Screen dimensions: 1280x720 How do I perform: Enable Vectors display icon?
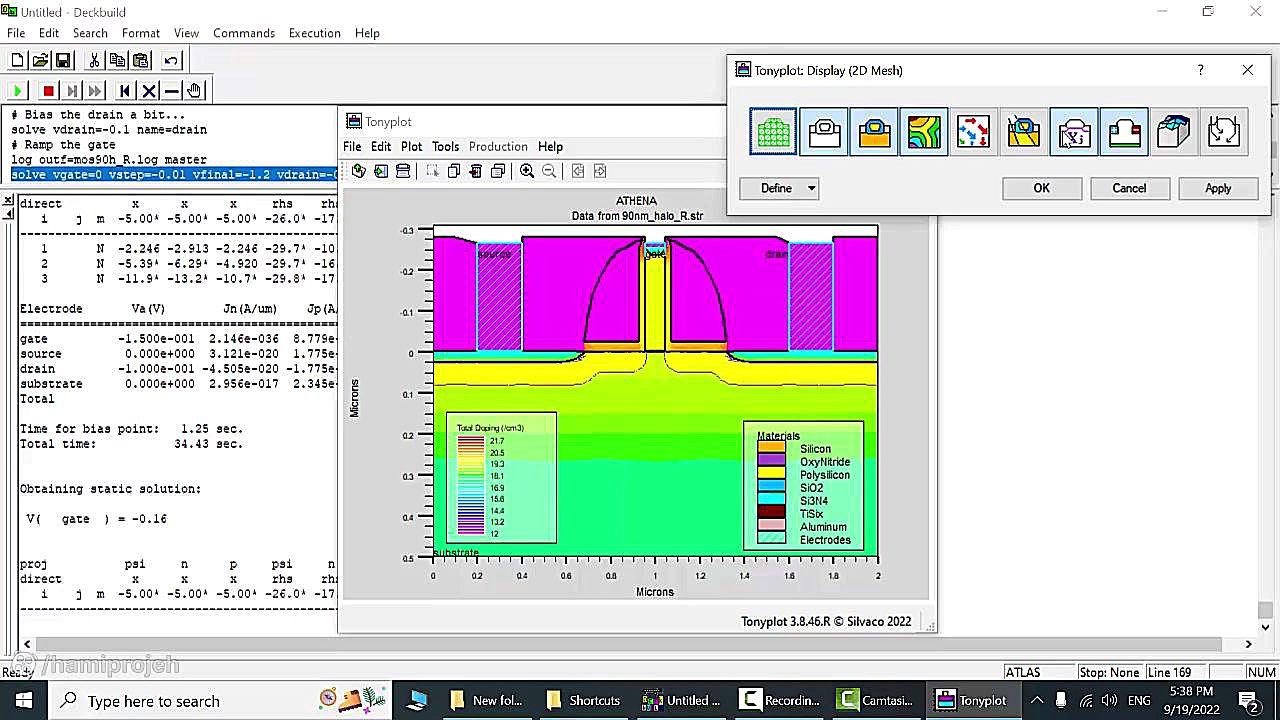coord(973,132)
